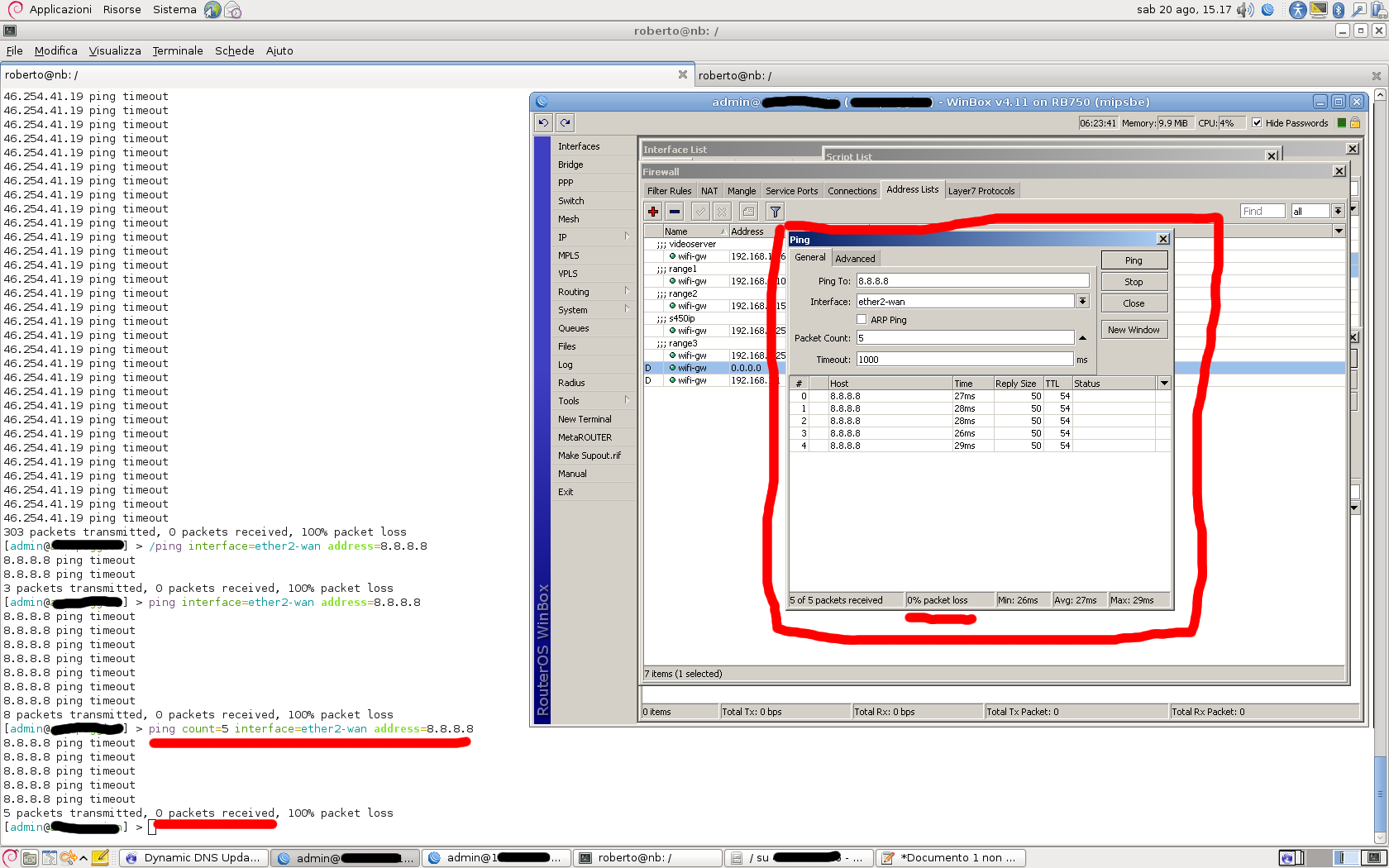This screenshot has width=1389, height=868.
Task: Click the WinBox redo arrow icon
Action: (x=565, y=123)
